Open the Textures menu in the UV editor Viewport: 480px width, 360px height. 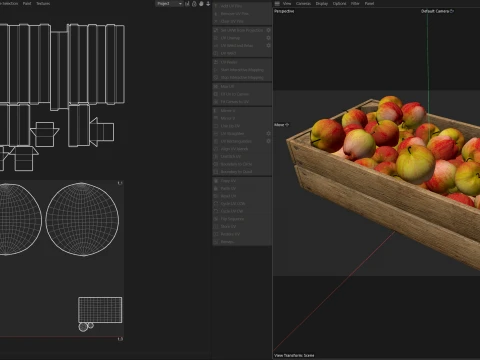(x=43, y=3)
